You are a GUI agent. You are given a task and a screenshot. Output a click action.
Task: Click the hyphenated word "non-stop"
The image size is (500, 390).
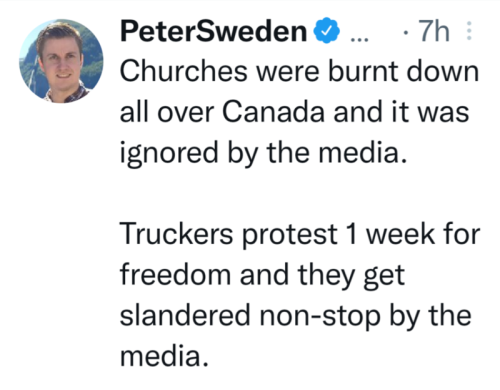[x=320, y=317]
